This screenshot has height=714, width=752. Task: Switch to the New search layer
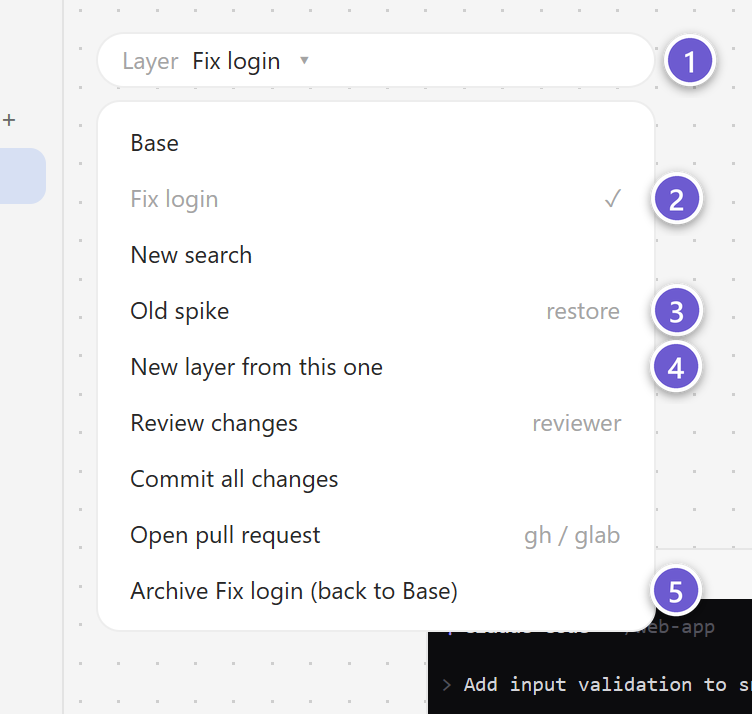pos(376,255)
